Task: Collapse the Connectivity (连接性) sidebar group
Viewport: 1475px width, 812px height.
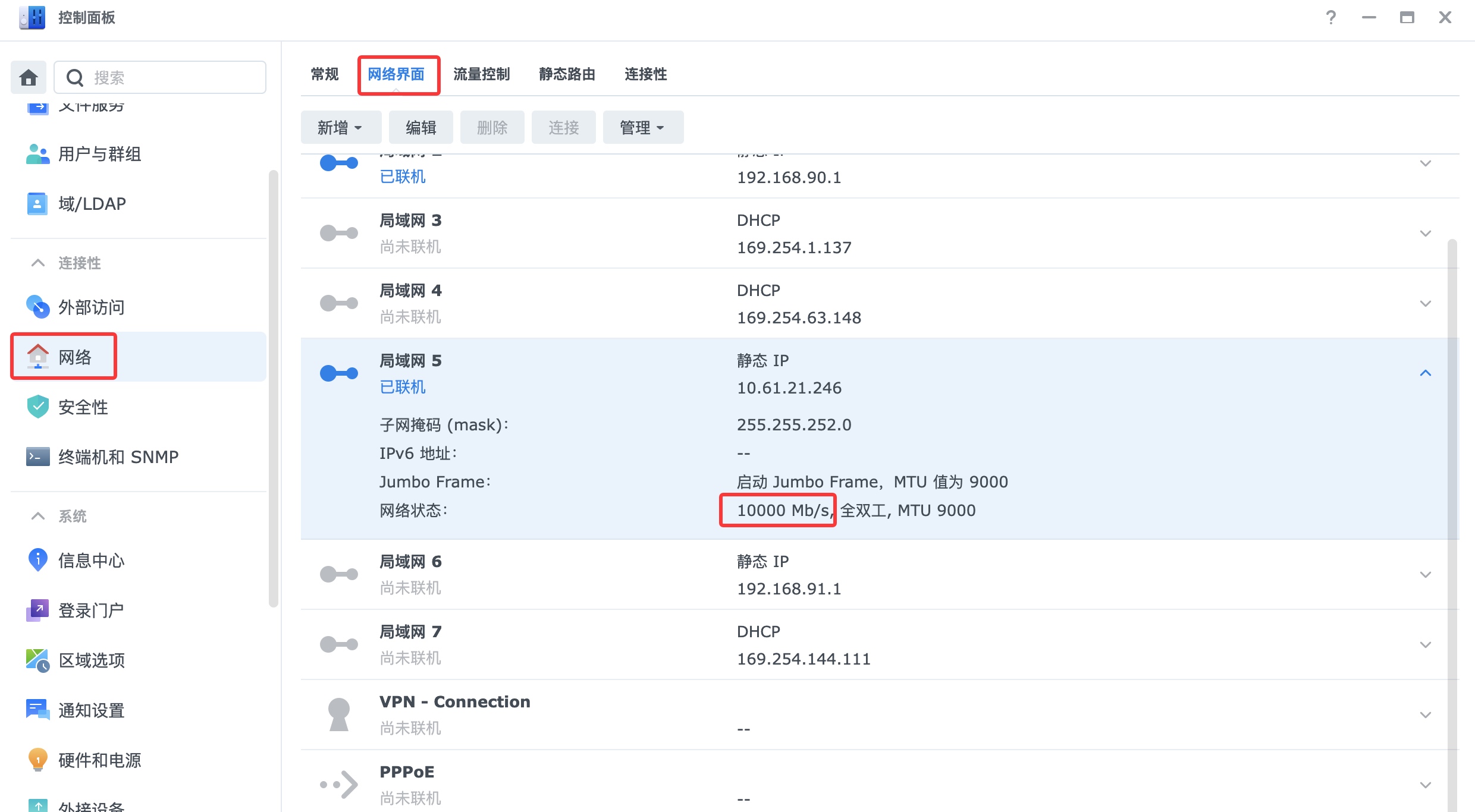Action: [38, 263]
